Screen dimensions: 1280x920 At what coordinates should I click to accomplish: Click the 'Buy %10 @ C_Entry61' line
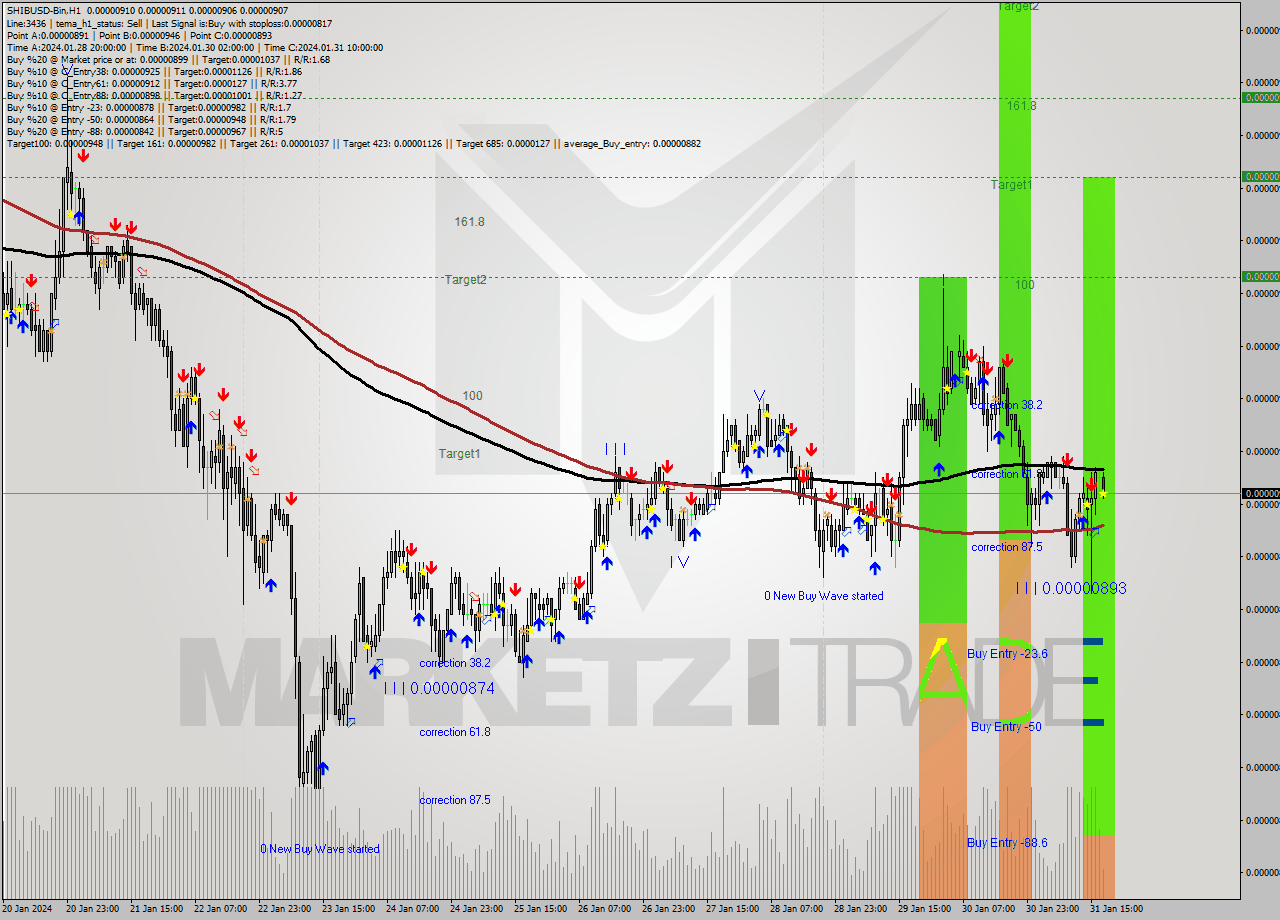click(154, 83)
